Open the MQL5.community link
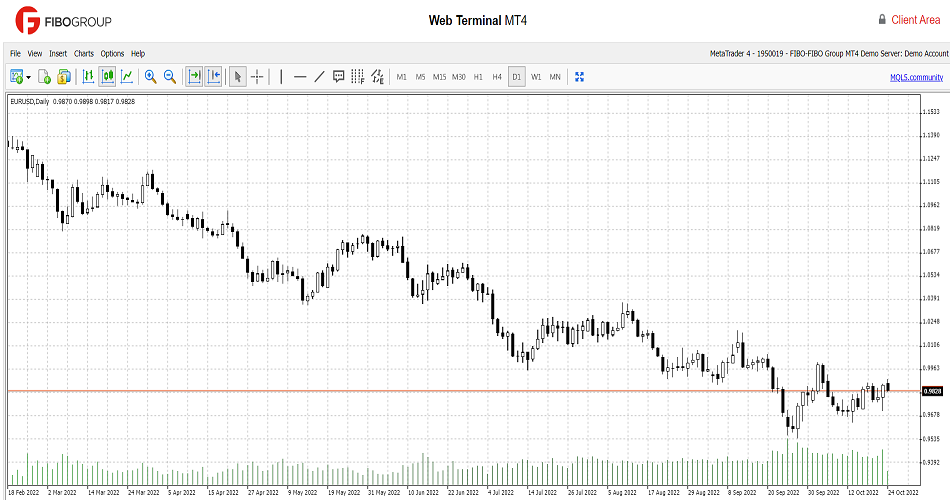Viewport: 950px width, 500px height. (916, 77)
